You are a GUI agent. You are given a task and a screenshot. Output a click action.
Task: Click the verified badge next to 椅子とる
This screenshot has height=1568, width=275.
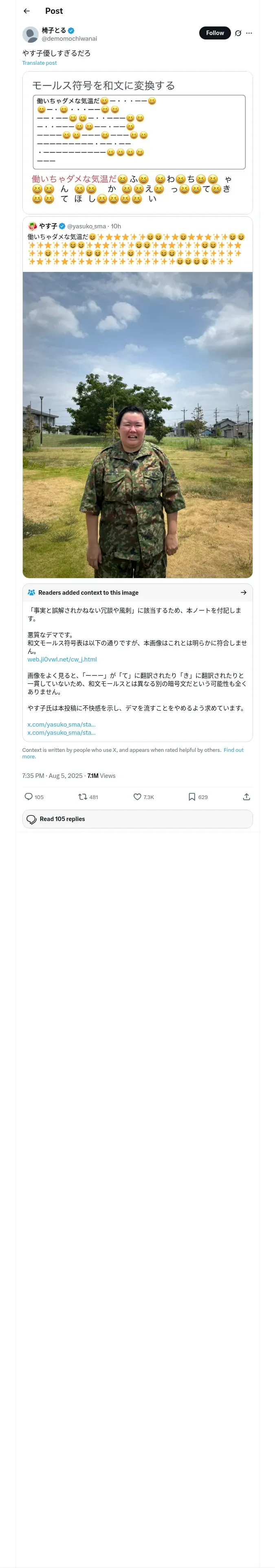click(x=71, y=31)
